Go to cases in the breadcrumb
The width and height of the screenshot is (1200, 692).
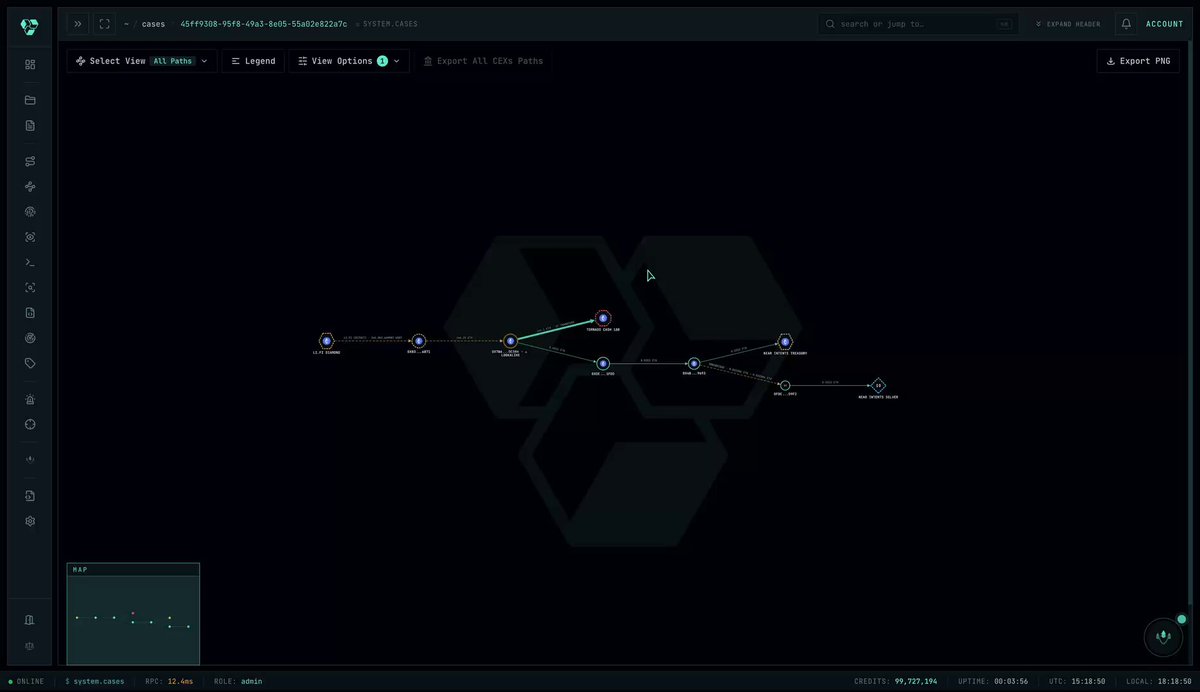pos(153,24)
